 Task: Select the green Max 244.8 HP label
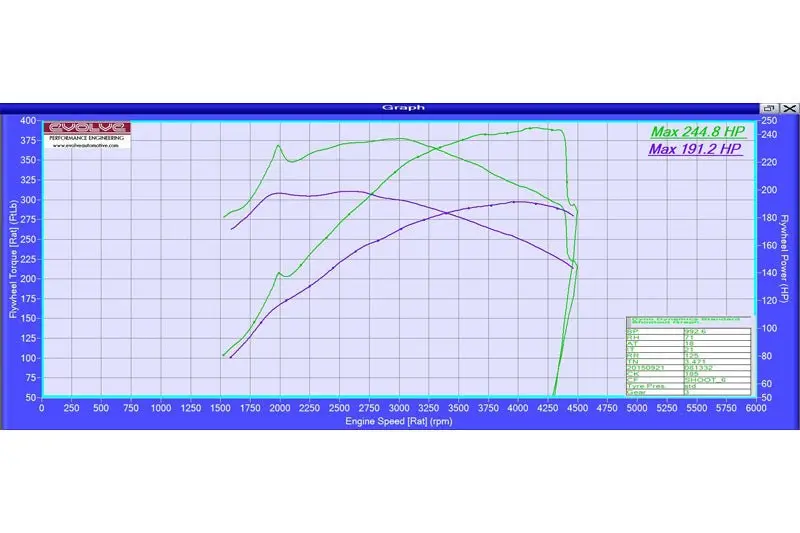[x=698, y=132]
